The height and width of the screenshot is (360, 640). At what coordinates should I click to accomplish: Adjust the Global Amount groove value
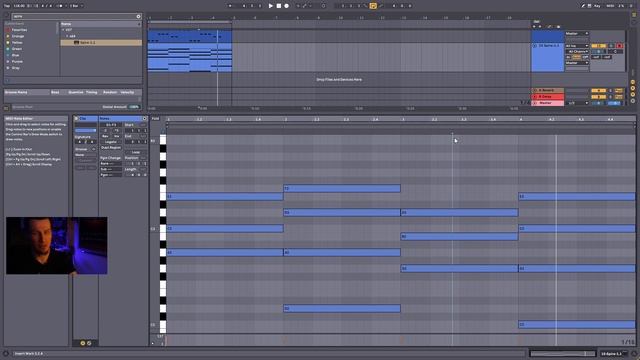click(x=134, y=107)
